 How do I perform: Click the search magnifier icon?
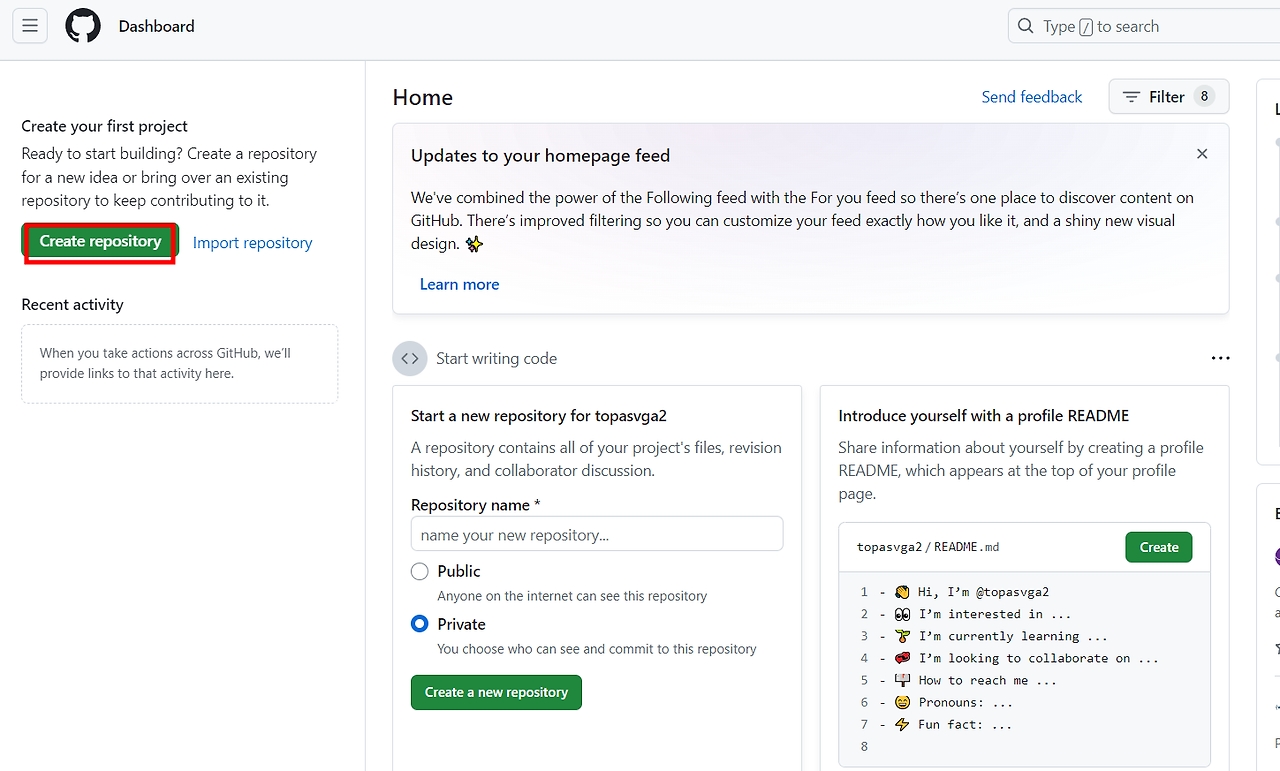1025,26
